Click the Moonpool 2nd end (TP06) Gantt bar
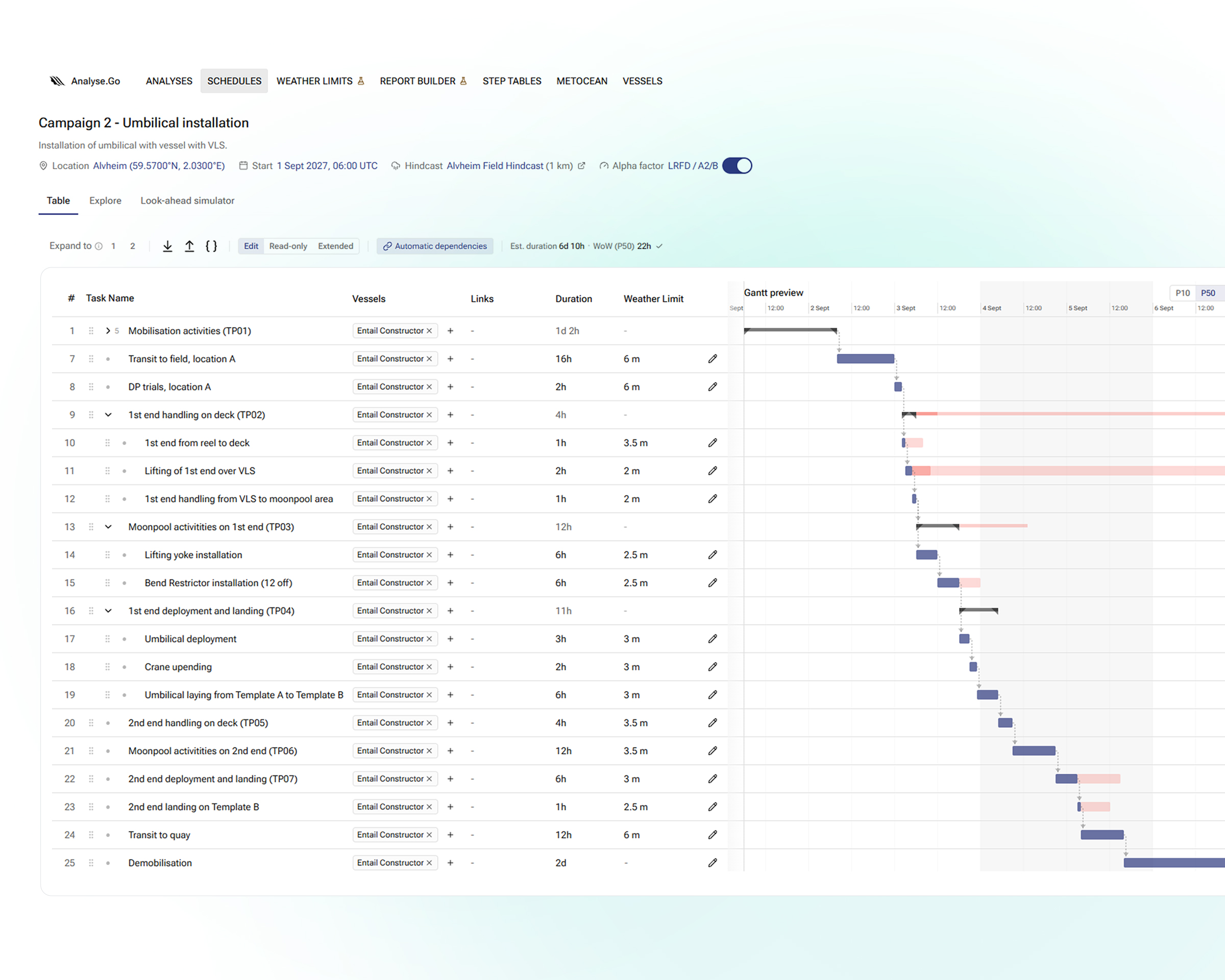The height and width of the screenshot is (980, 1225). (x=1034, y=750)
